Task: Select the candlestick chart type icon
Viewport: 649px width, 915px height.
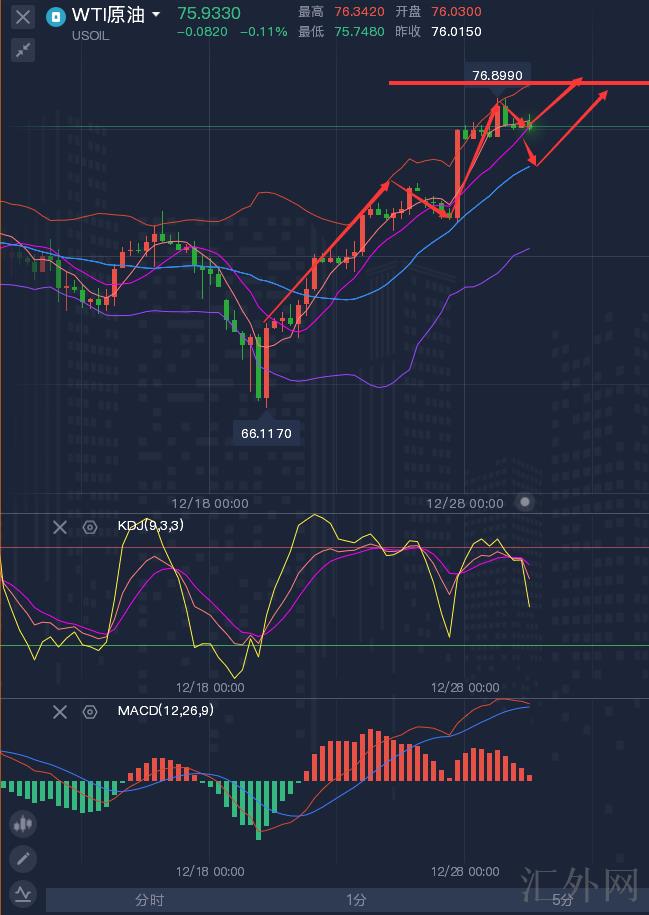Action: 22,825
